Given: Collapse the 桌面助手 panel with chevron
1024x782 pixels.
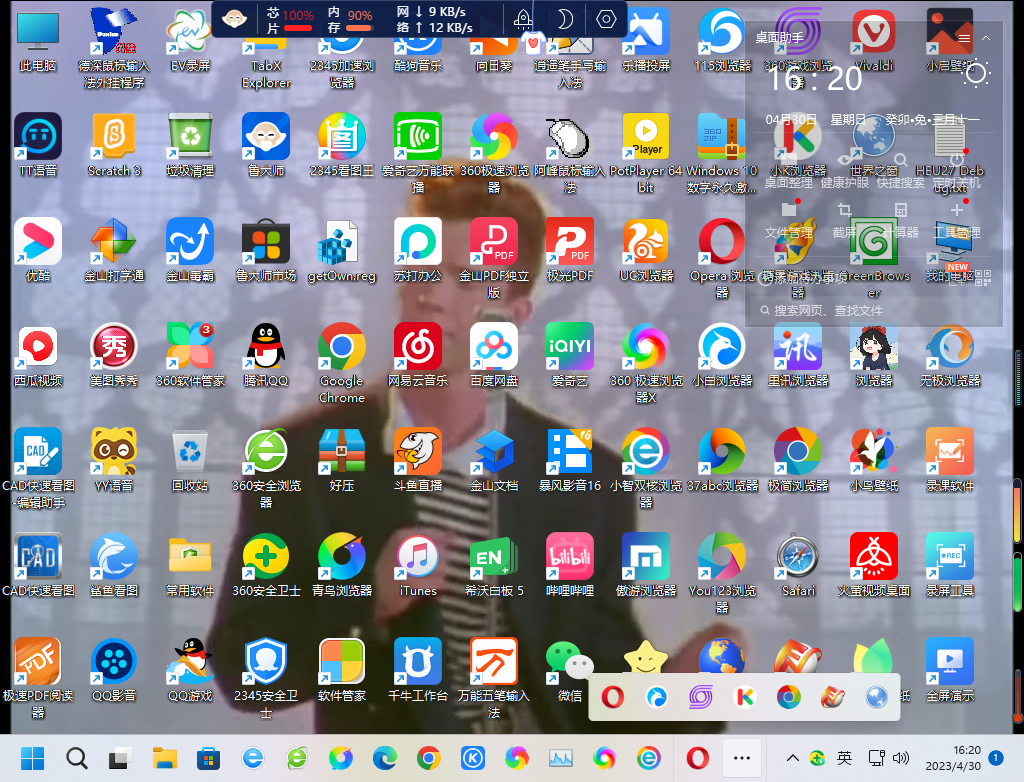Looking at the screenshot, I should (986, 38).
